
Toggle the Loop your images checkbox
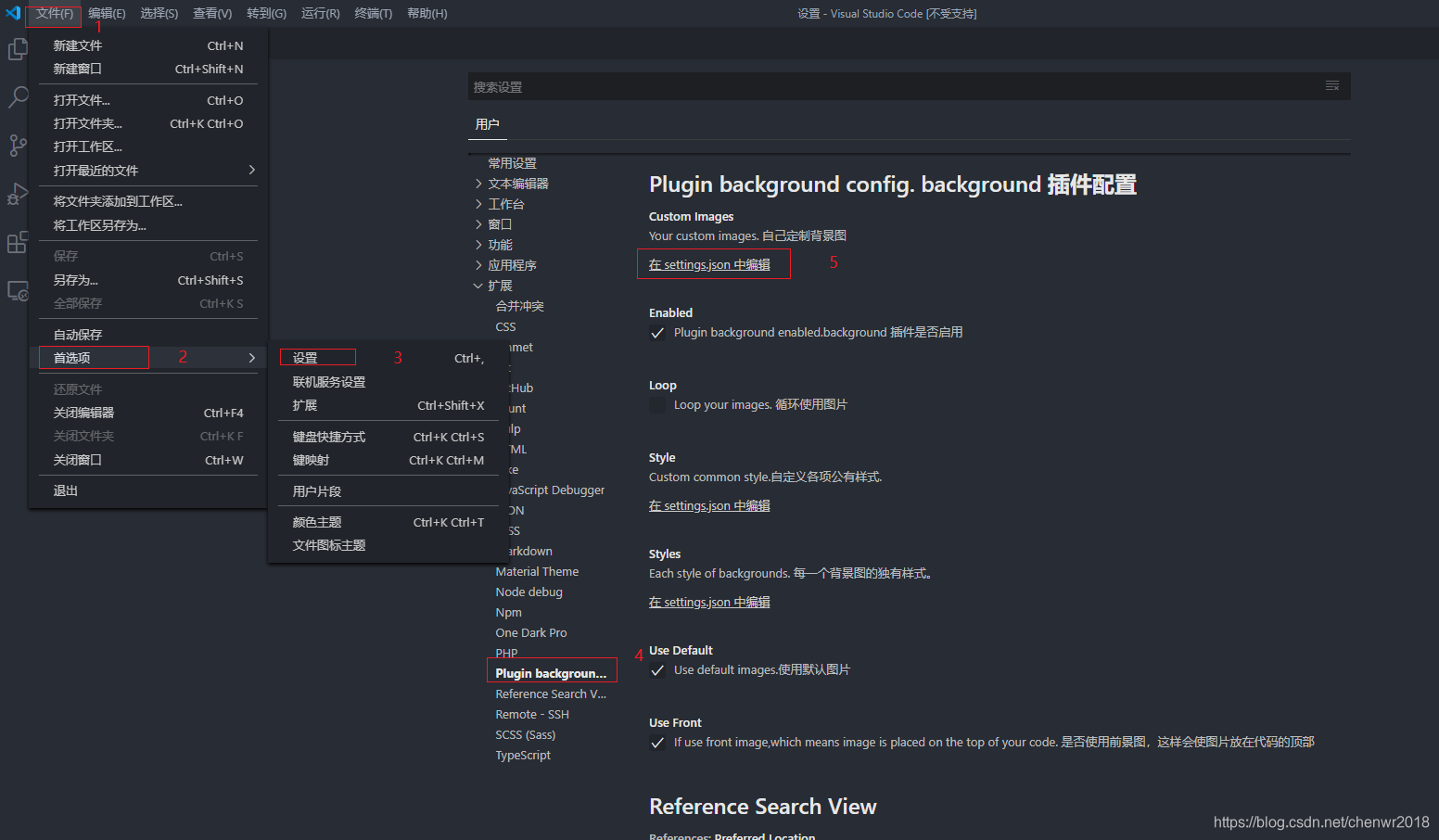click(657, 405)
